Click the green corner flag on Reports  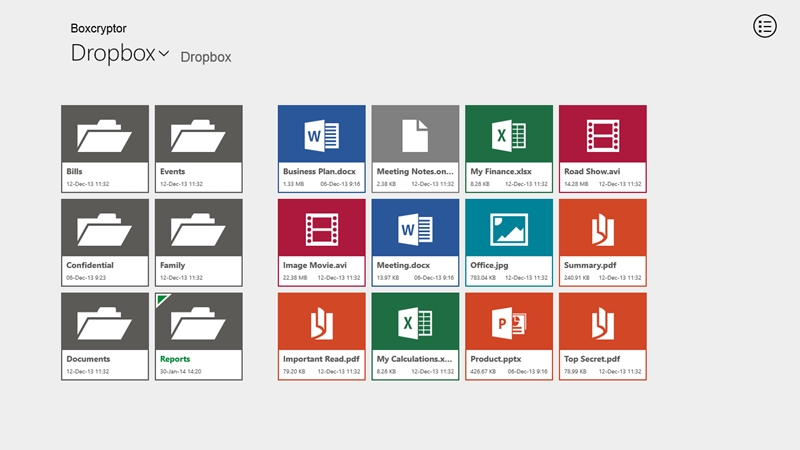coord(162,299)
